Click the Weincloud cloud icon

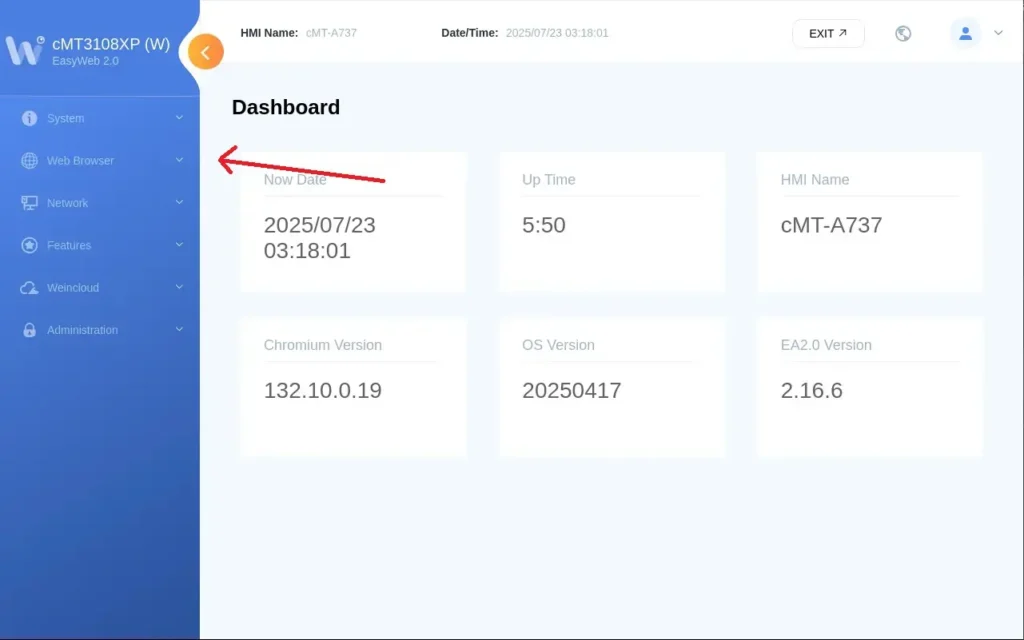(x=29, y=288)
